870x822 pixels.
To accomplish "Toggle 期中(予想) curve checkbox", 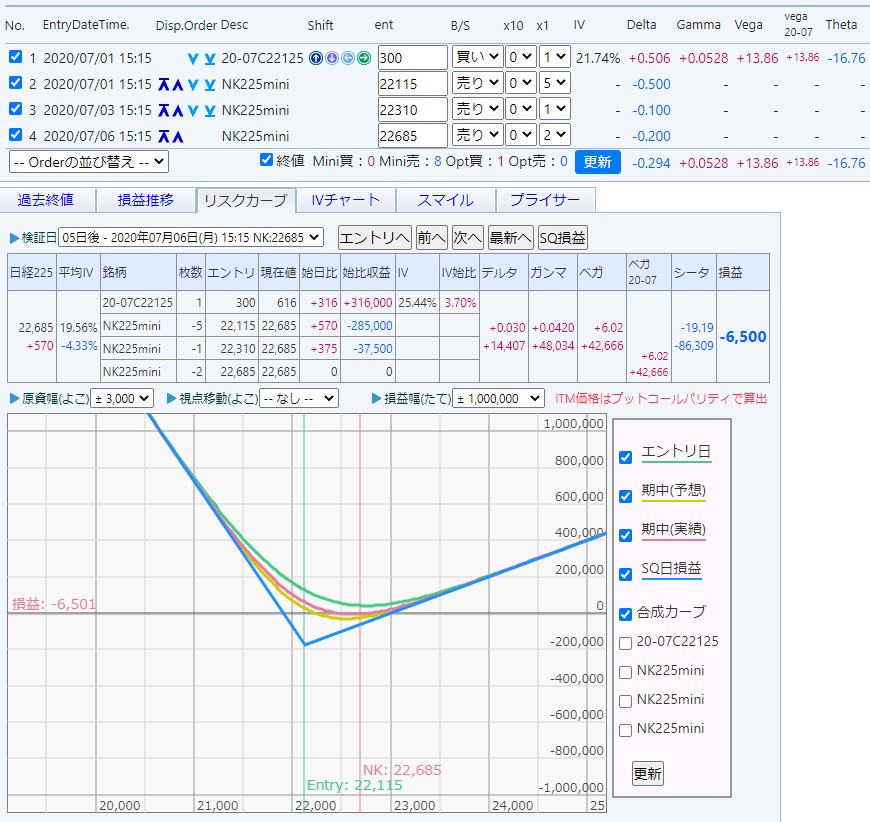I will 625,496.
